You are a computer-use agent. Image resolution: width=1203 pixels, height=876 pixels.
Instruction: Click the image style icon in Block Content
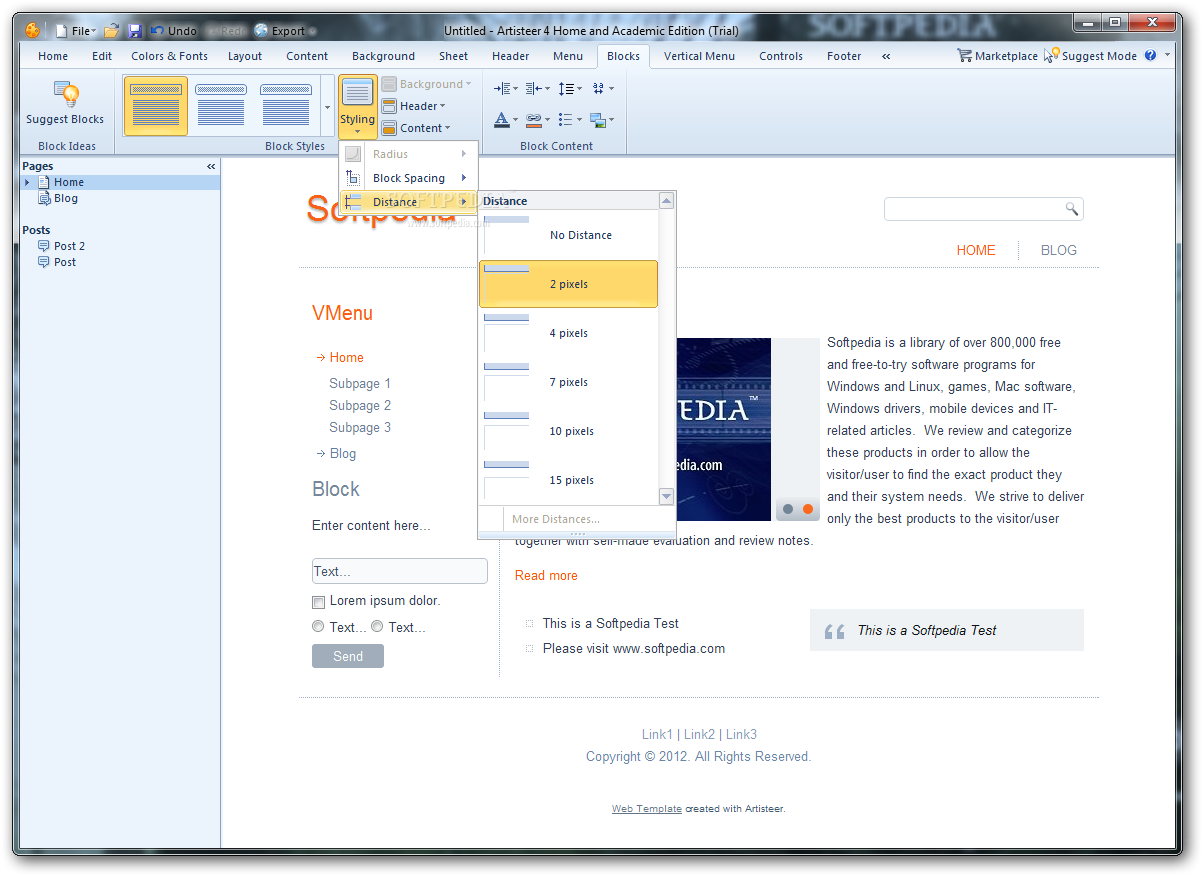coord(602,120)
